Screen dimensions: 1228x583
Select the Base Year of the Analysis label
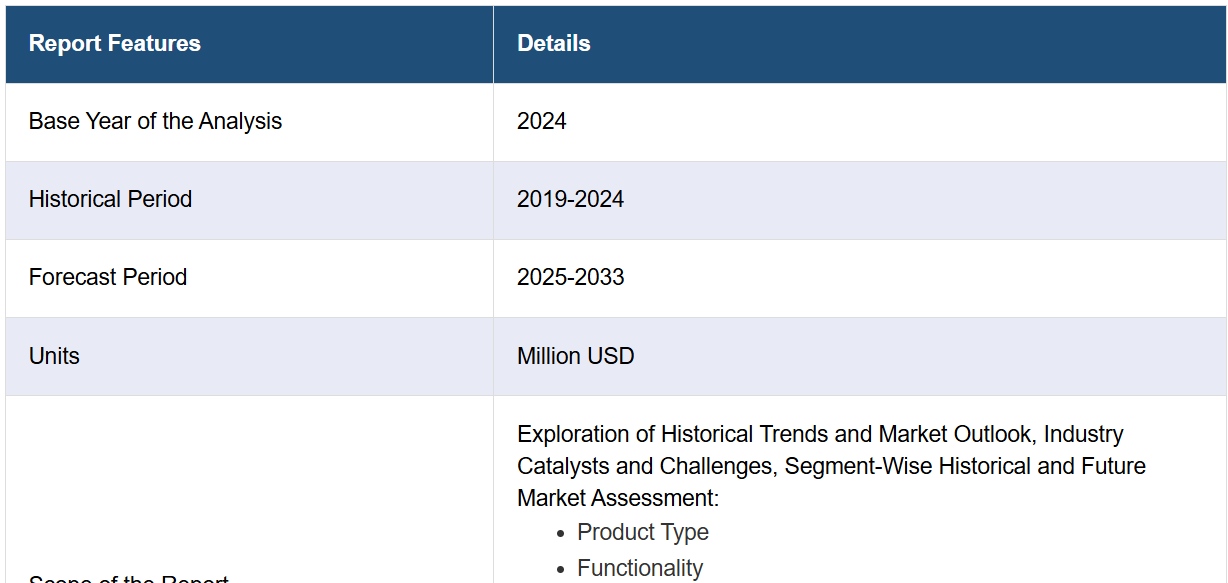tap(155, 122)
